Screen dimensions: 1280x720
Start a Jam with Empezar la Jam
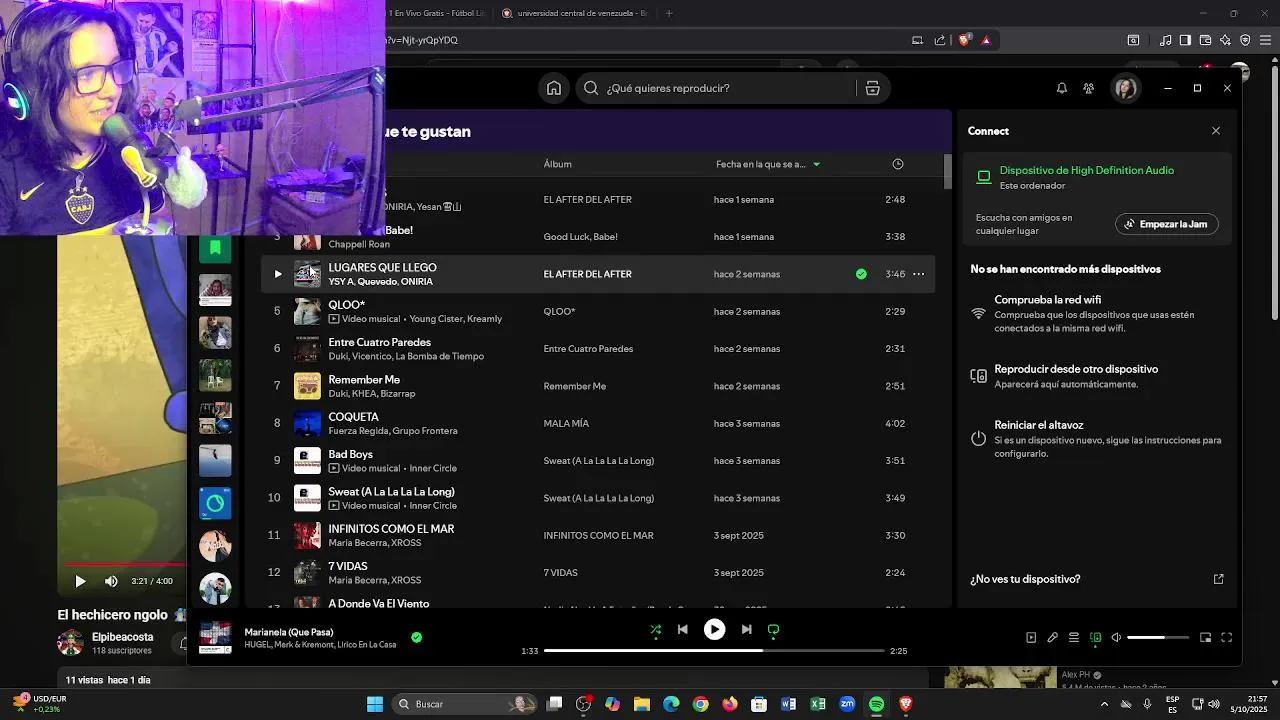coord(1166,224)
